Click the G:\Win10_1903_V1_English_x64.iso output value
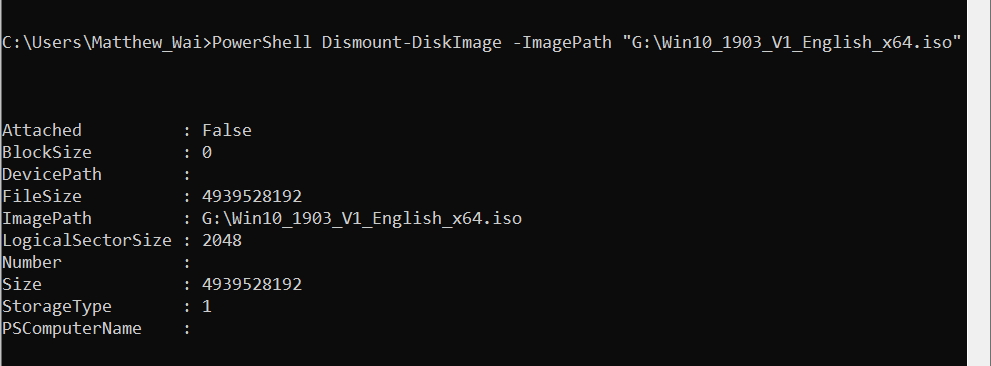 (x=362, y=219)
